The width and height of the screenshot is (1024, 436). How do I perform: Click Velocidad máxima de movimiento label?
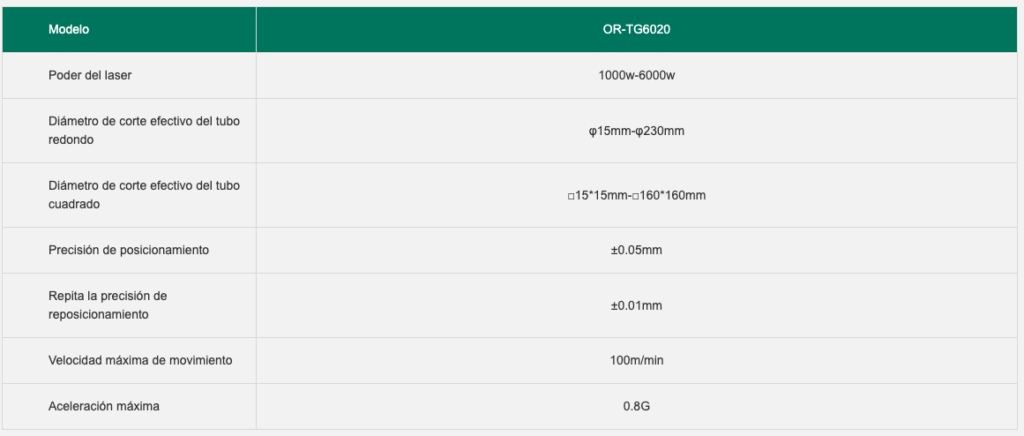coord(140,360)
